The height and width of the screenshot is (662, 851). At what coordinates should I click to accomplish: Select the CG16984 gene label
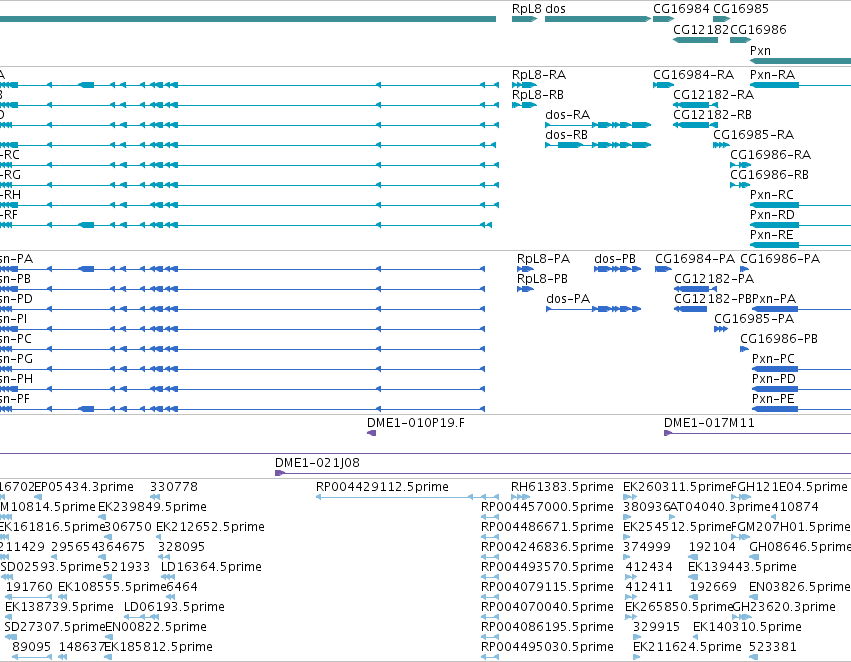click(x=681, y=9)
